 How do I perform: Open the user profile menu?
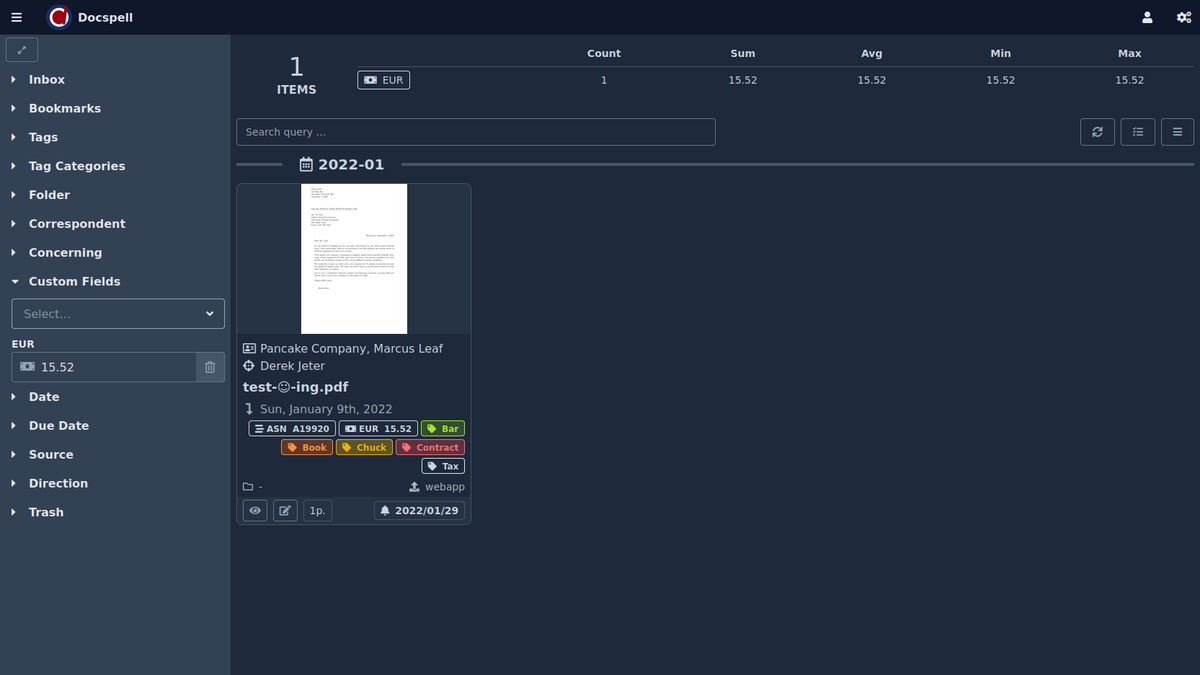tap(1147, 17)
